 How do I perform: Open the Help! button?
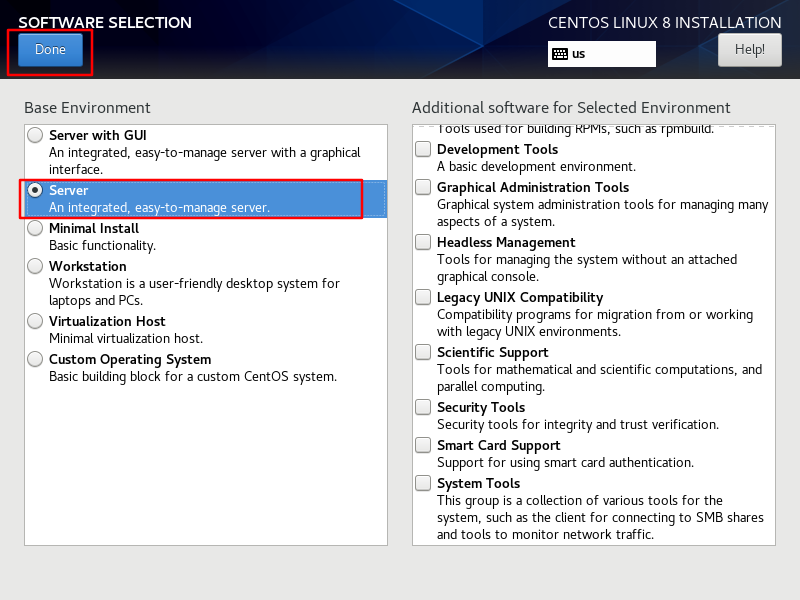(749, 49)
